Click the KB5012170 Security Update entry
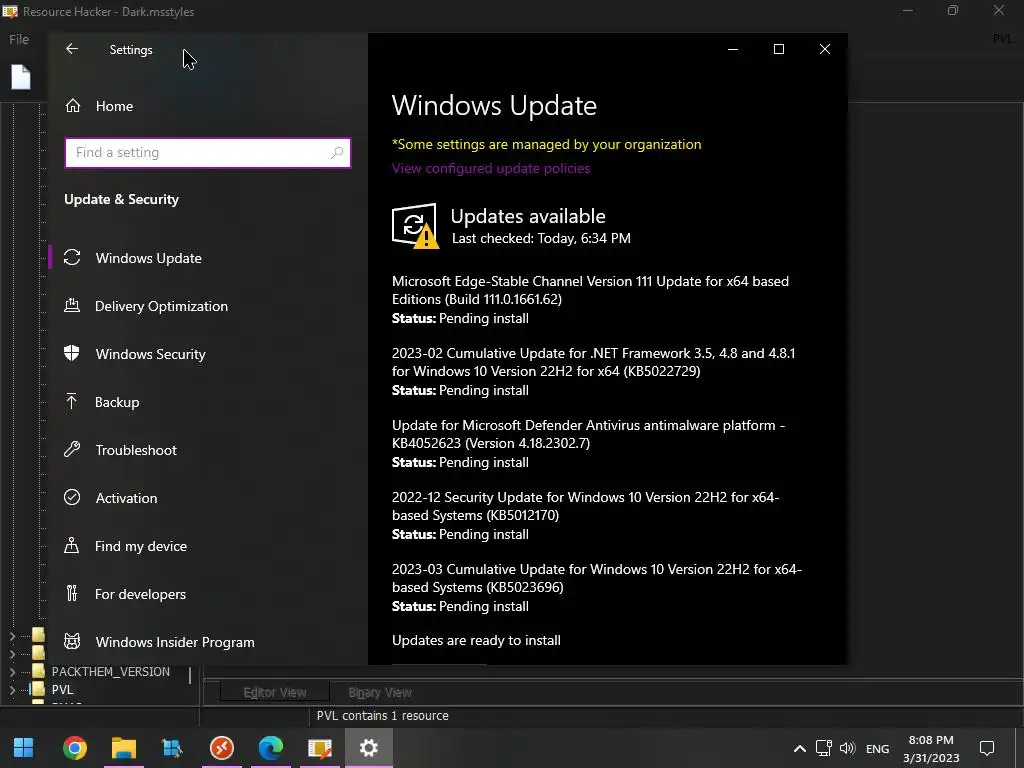The height and width of the screenshot is (768, 1024). coord(586,515)
